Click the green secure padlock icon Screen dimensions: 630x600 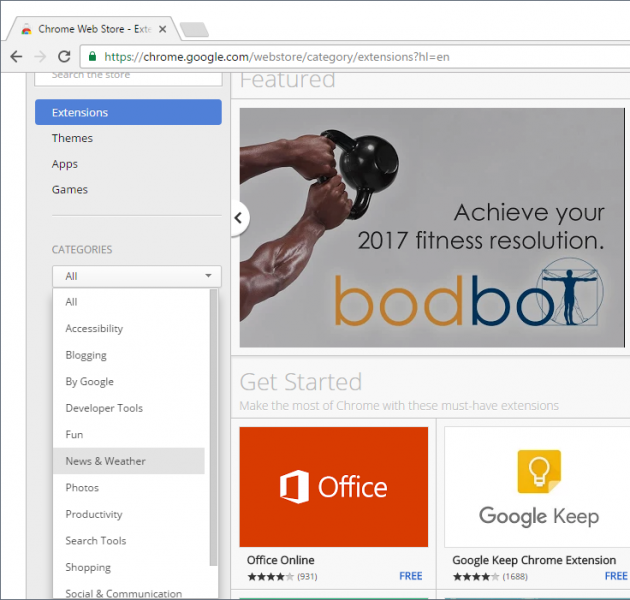[92, 56]
